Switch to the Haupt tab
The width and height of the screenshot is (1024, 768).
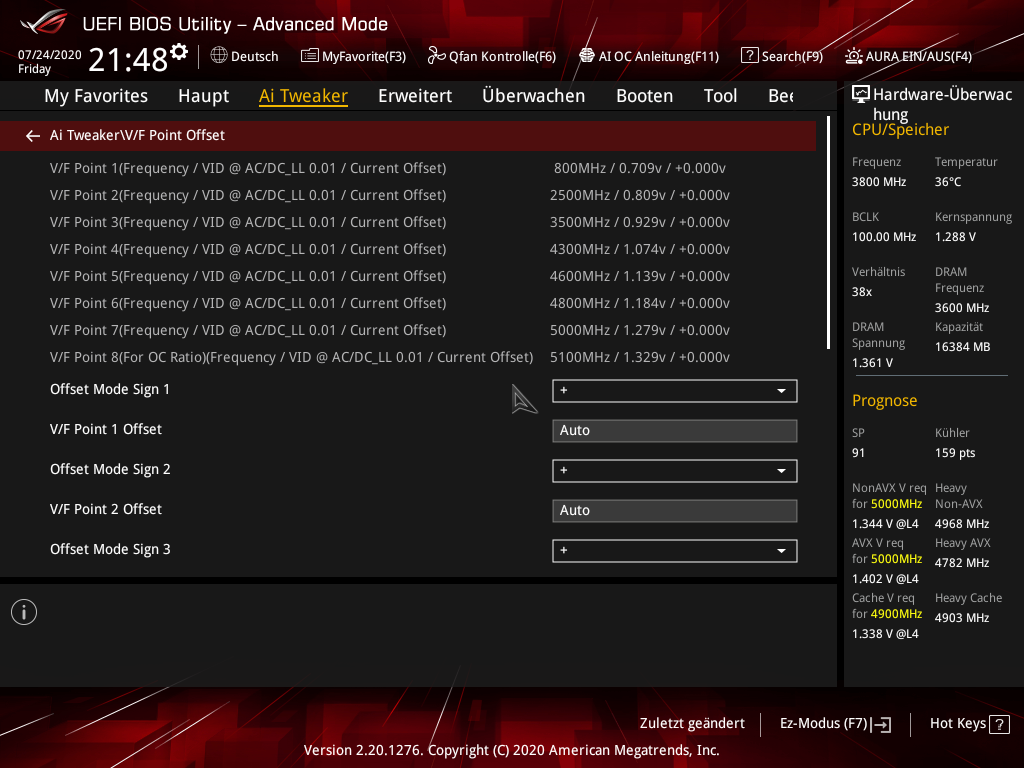204,96
